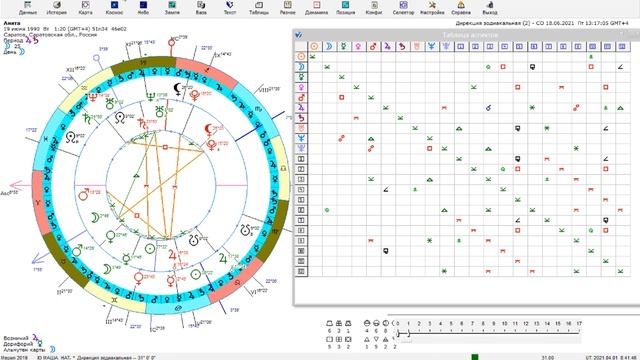The height and width of the screenshot is (360, 640).
Task: Select the Venus row header in aspect table
Action: click(x=301, y=87)
